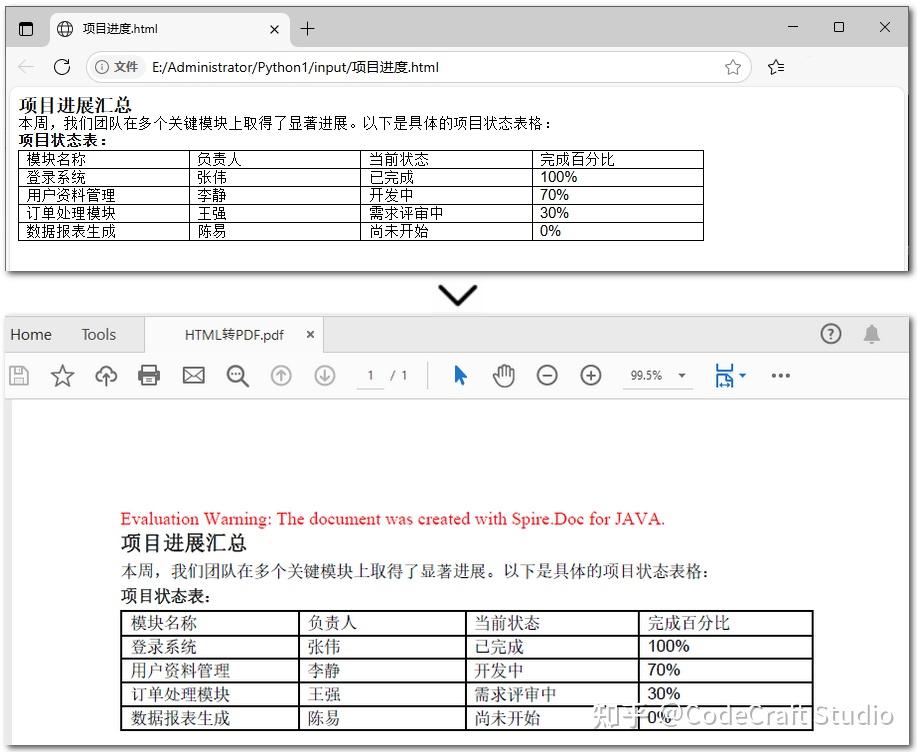This screenshot has width=917, height=752.
Task: Save the PDF with the disk icon
Action: pos(18,375)
